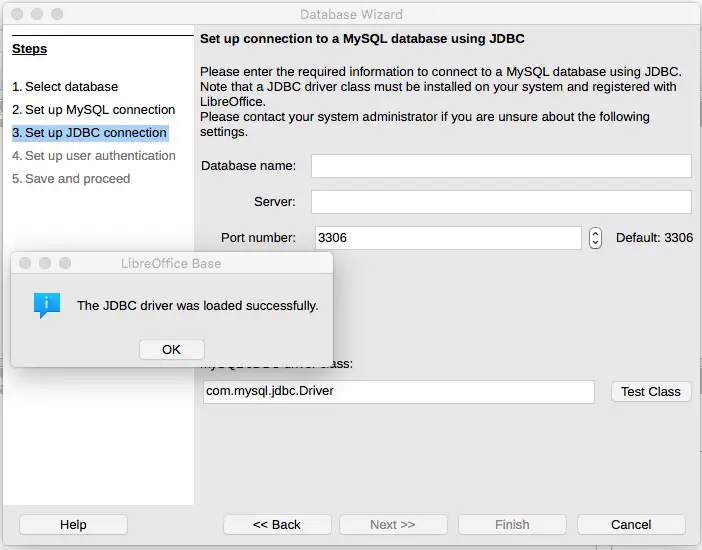This screenshot has width=702, height=550.
Task: Click the heading Set up connection to MySQL database
Action: click(x=362, y=39)
